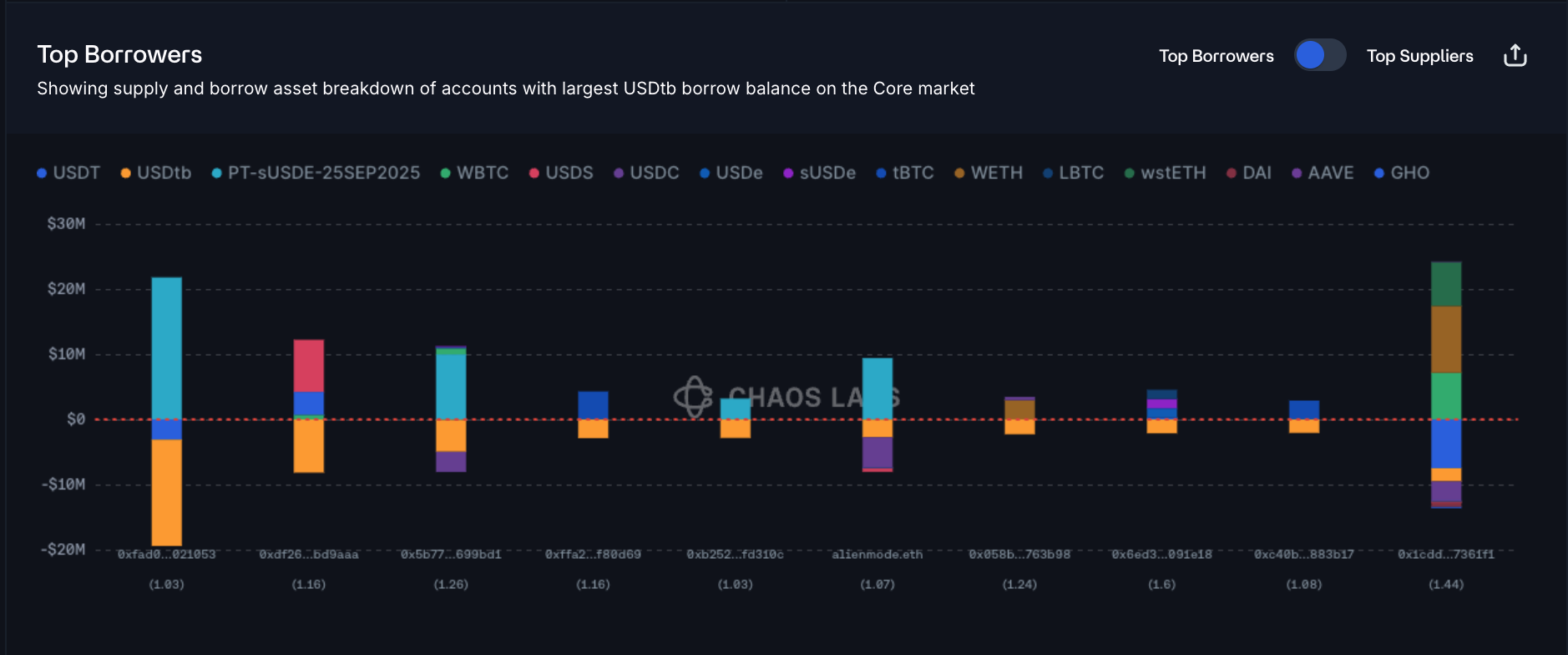Viewport: 1568px width, 655px height.
Task: Click the brown WETH segment of the last bar
Action: coord(1446,339)
